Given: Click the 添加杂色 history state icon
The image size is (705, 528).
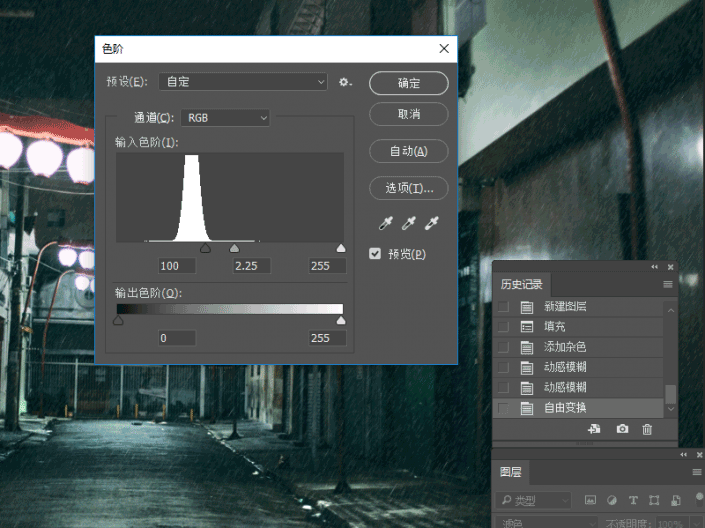Looking at the screenshot, I should point(527,347).
